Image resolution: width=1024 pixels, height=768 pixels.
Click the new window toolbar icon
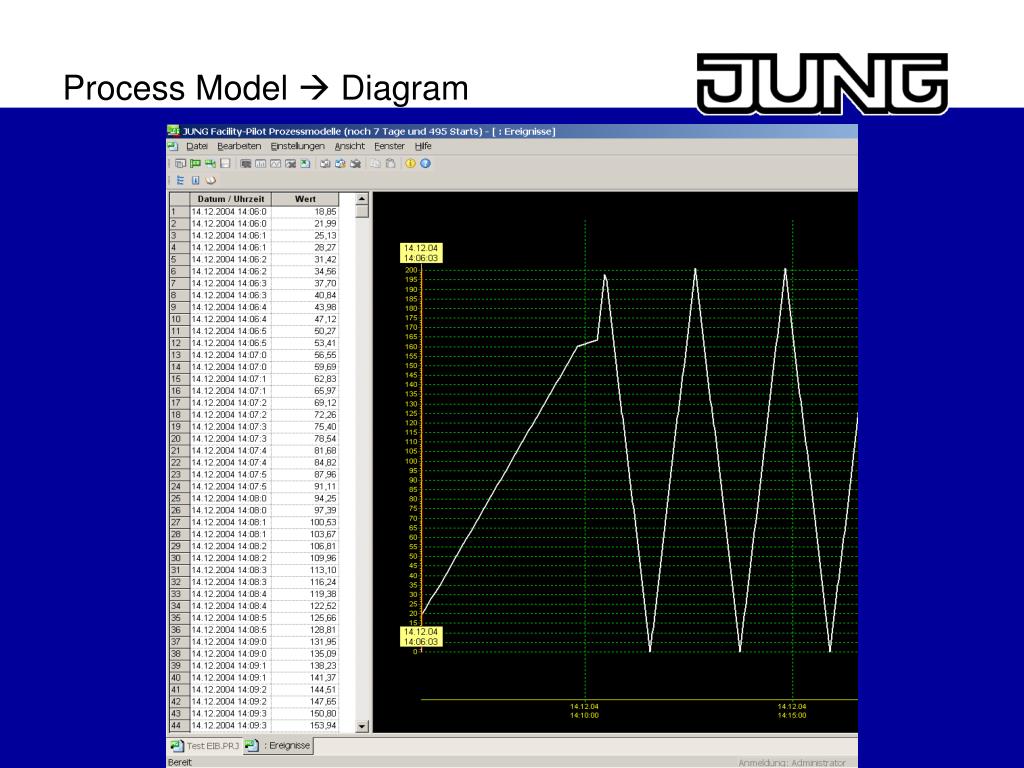tap(180, 164)
